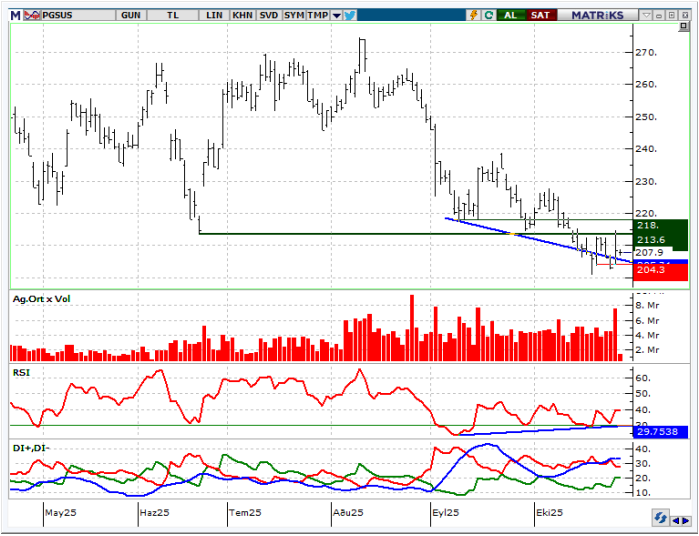
Task: Click the green C icon
Action: tap(488, 15)
